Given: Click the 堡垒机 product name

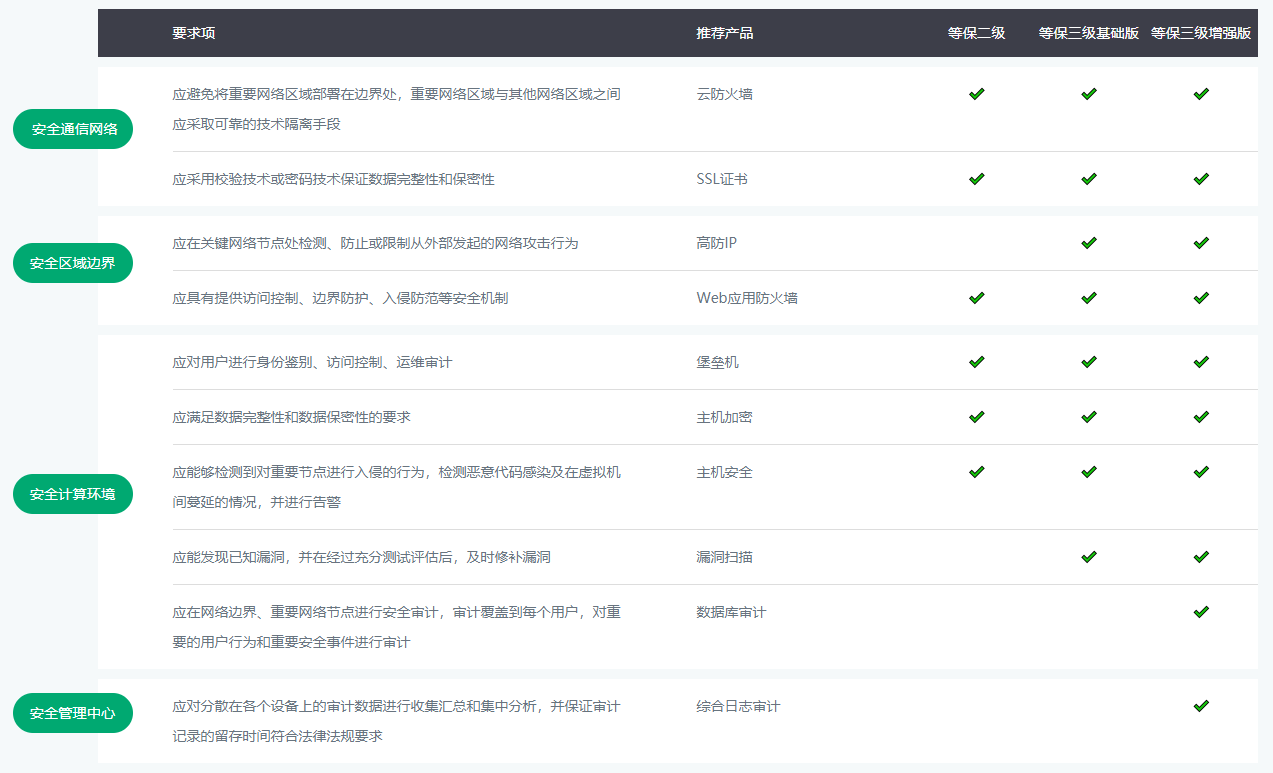Looking at the screenshot, I should [x=718, y=362].
